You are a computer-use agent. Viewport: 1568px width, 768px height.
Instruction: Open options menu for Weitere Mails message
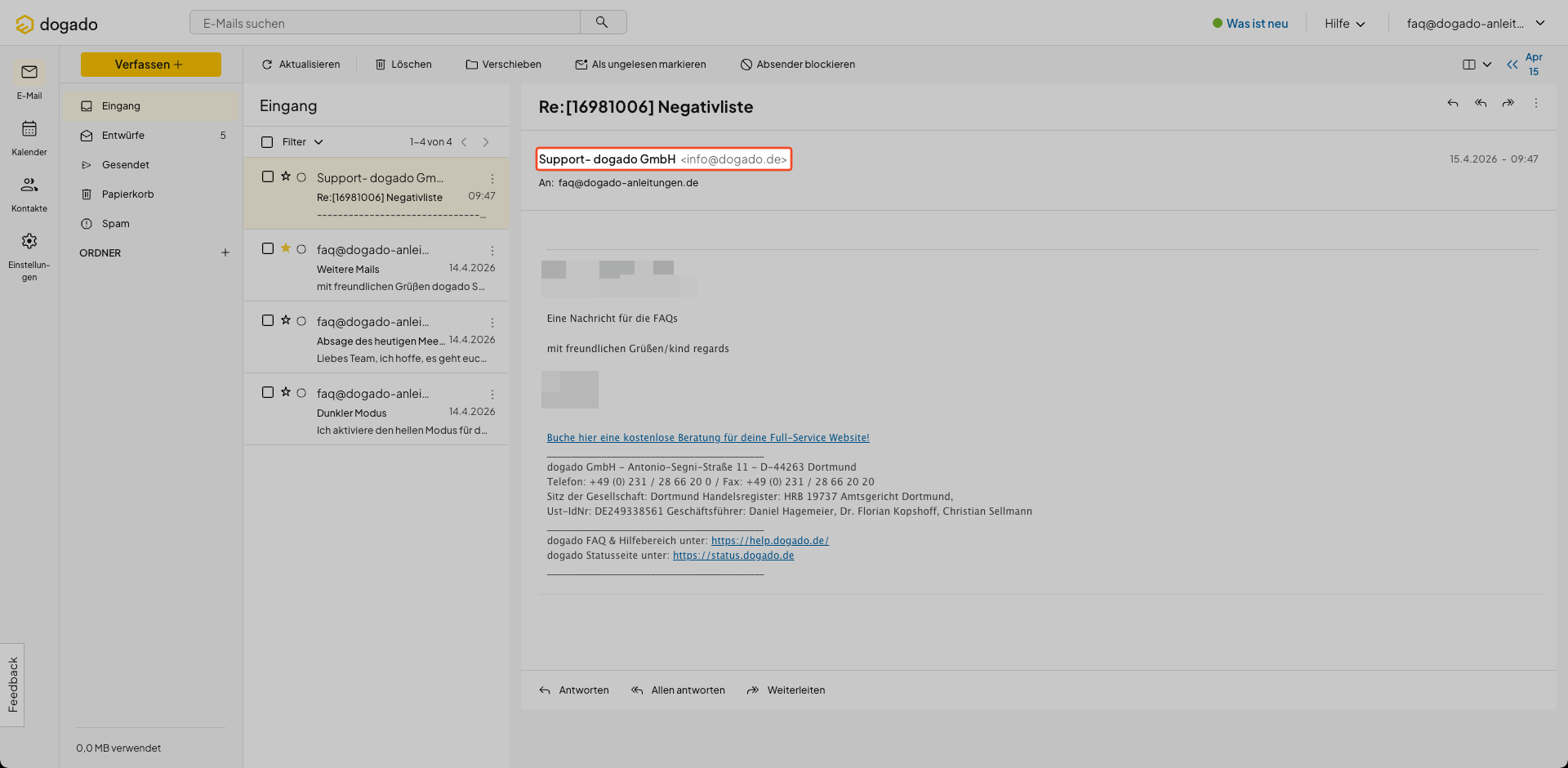(492, 250)
